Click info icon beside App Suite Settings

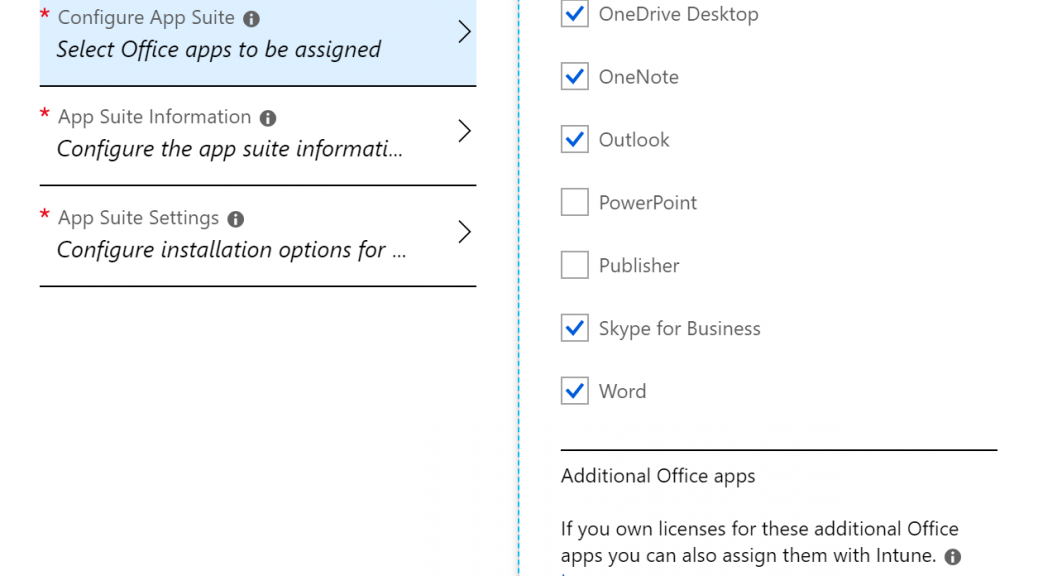(x=236, y=219)
